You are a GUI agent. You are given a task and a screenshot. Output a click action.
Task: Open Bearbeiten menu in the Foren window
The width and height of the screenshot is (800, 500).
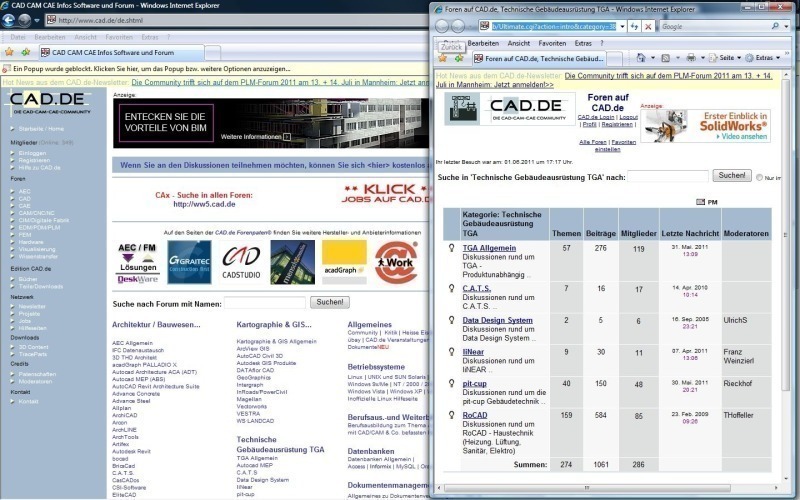point(483,43)
